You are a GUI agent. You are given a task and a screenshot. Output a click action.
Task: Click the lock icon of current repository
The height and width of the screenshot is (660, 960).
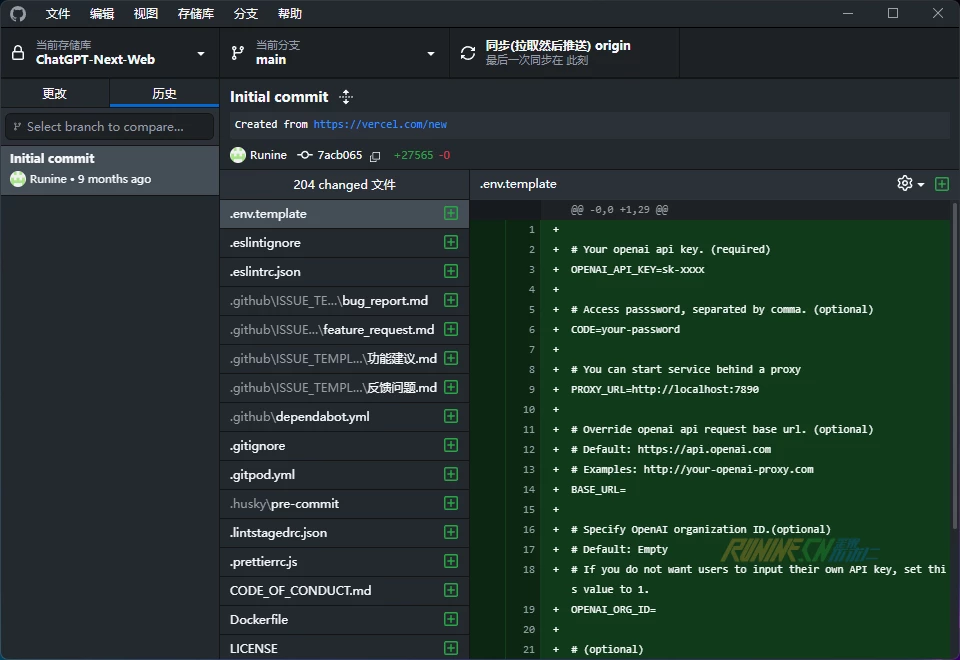18,53
